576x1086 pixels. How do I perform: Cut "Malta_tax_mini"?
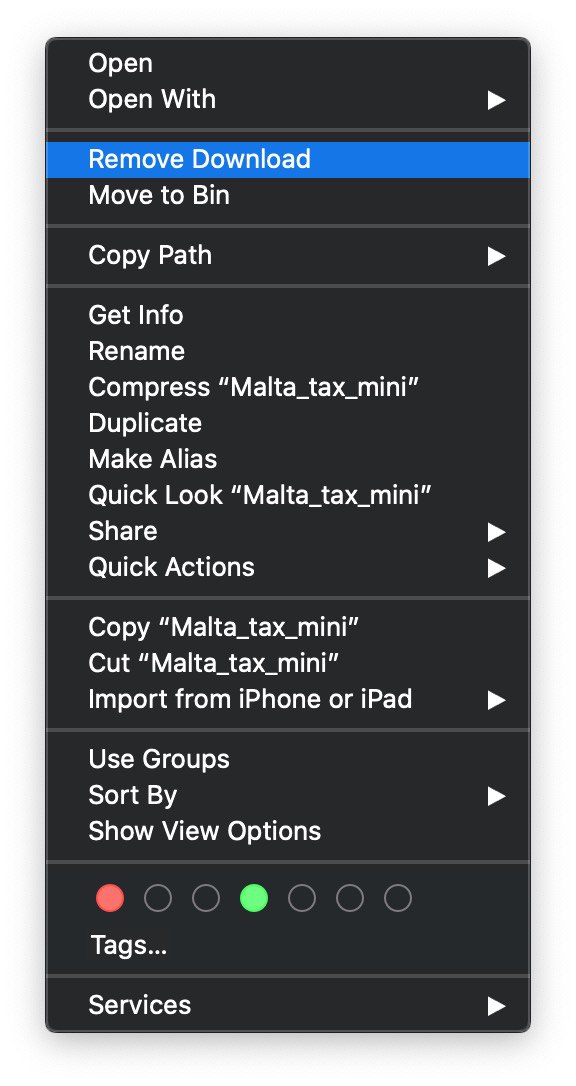288,664
